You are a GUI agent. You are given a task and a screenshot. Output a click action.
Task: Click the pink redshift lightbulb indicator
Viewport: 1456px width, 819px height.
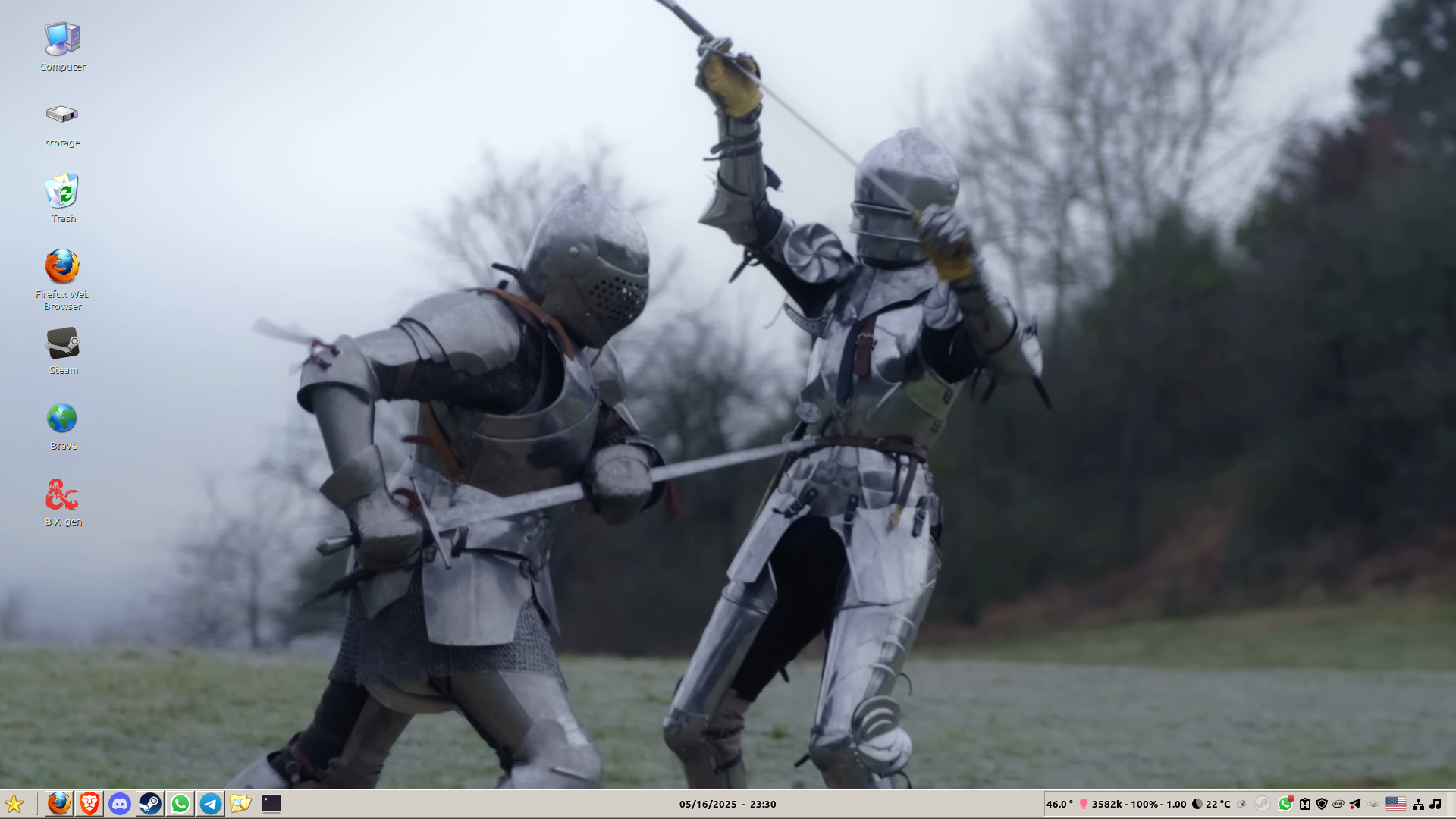tap(1084, 804)
